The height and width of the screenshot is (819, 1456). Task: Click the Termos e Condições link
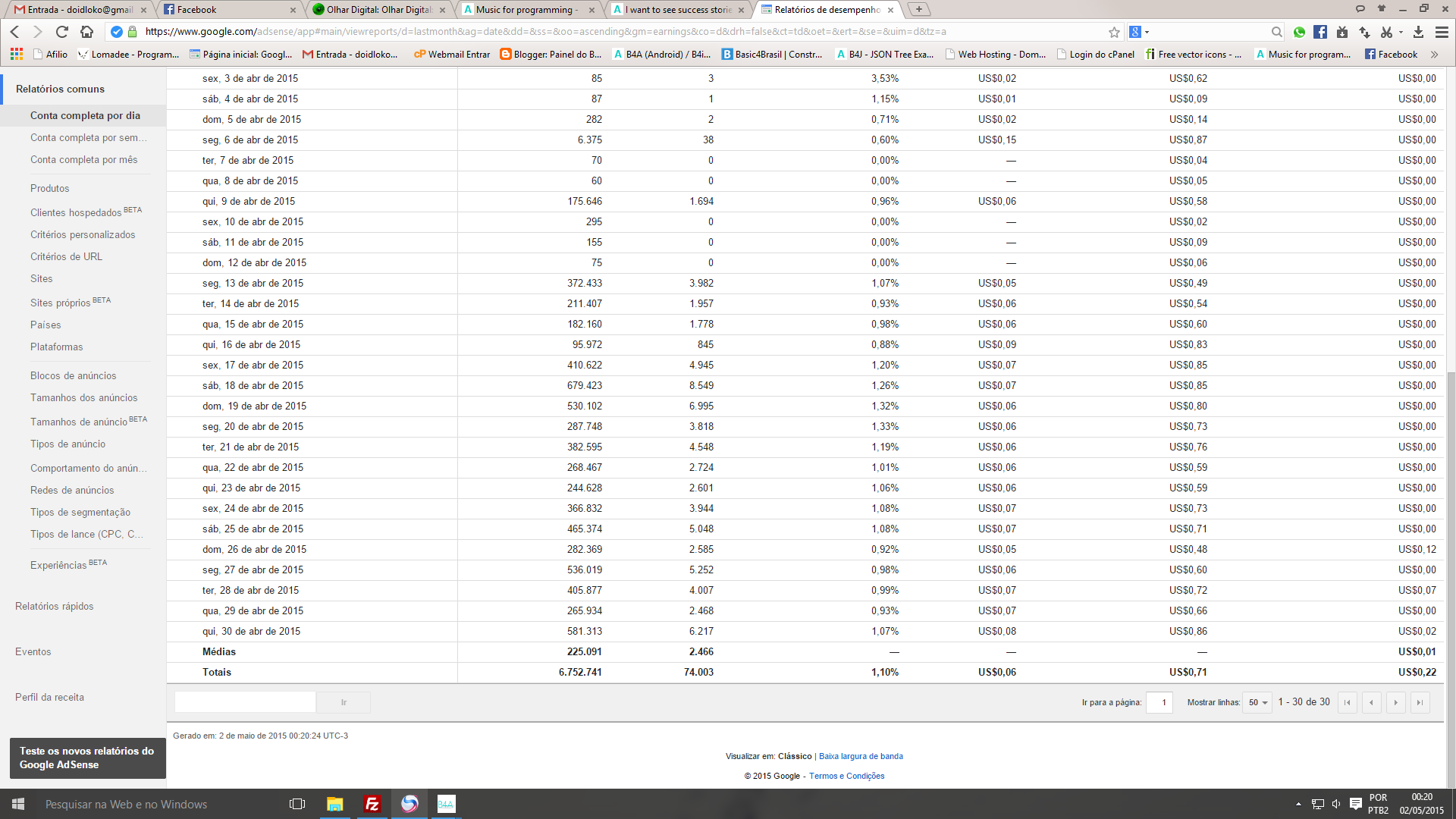pyautogui.click(x=846, y=776)
